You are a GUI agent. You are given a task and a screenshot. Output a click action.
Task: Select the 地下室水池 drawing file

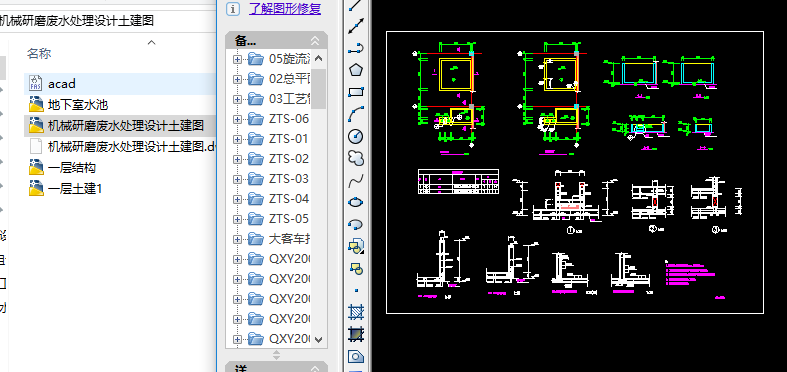point(78,105)
